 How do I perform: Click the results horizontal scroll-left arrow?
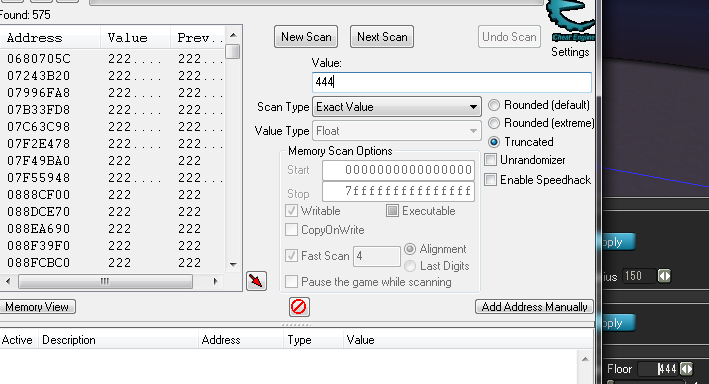click(8, 281)
